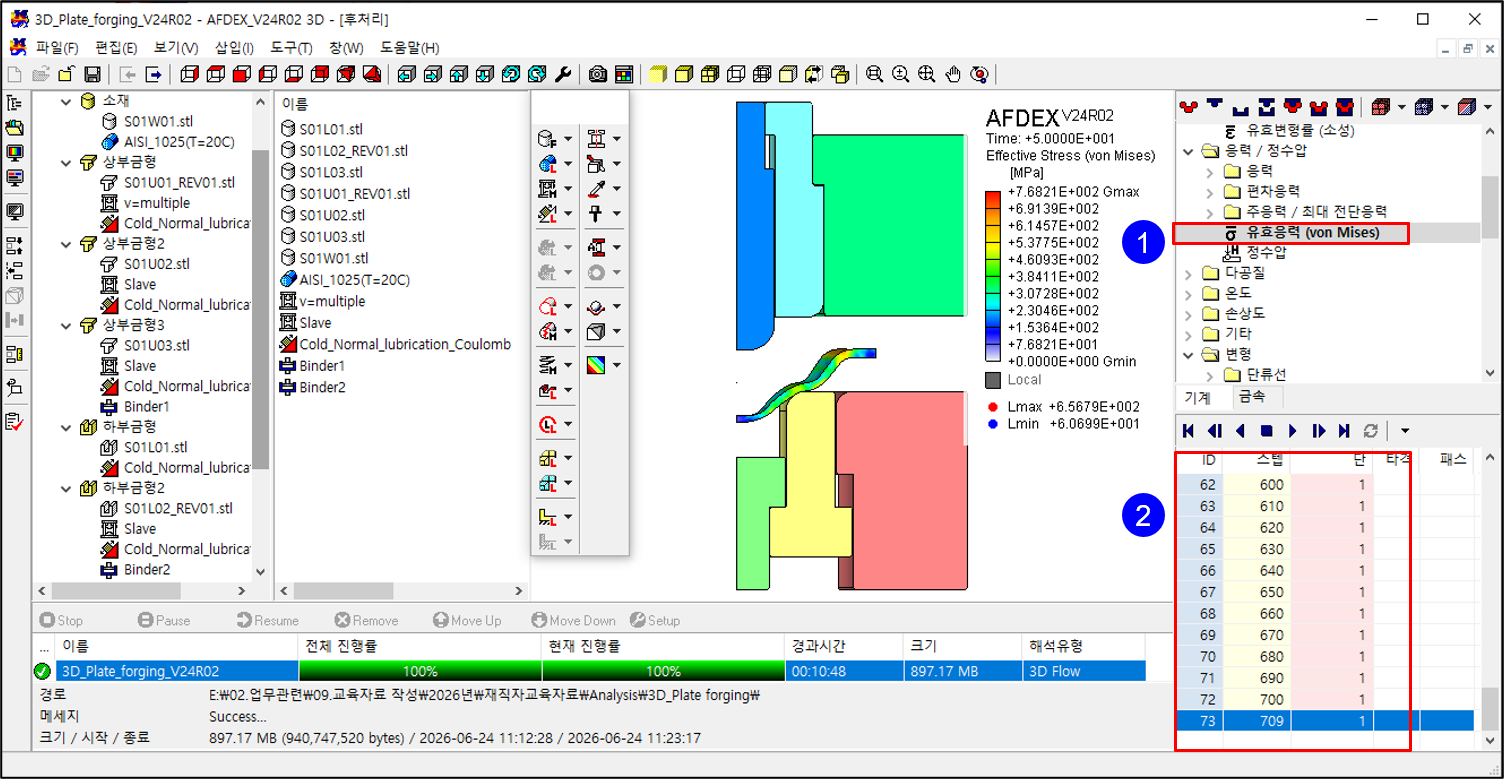The image size is (1504, 779).
Task: Open the 편집(E) menu
Action: click(116, 47)
